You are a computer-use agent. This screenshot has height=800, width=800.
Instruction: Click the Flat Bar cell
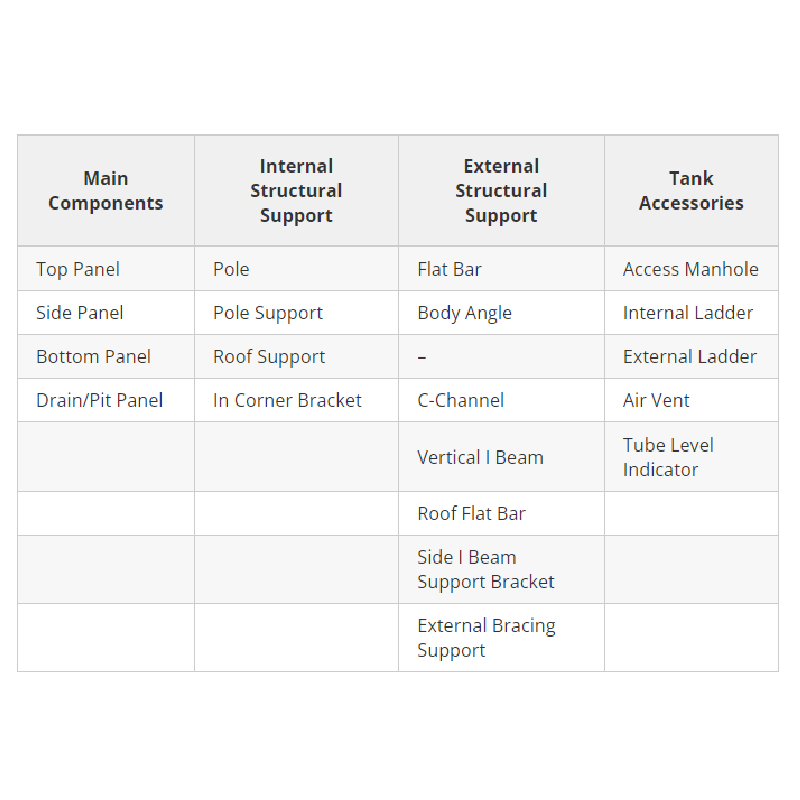coord(450,269)
